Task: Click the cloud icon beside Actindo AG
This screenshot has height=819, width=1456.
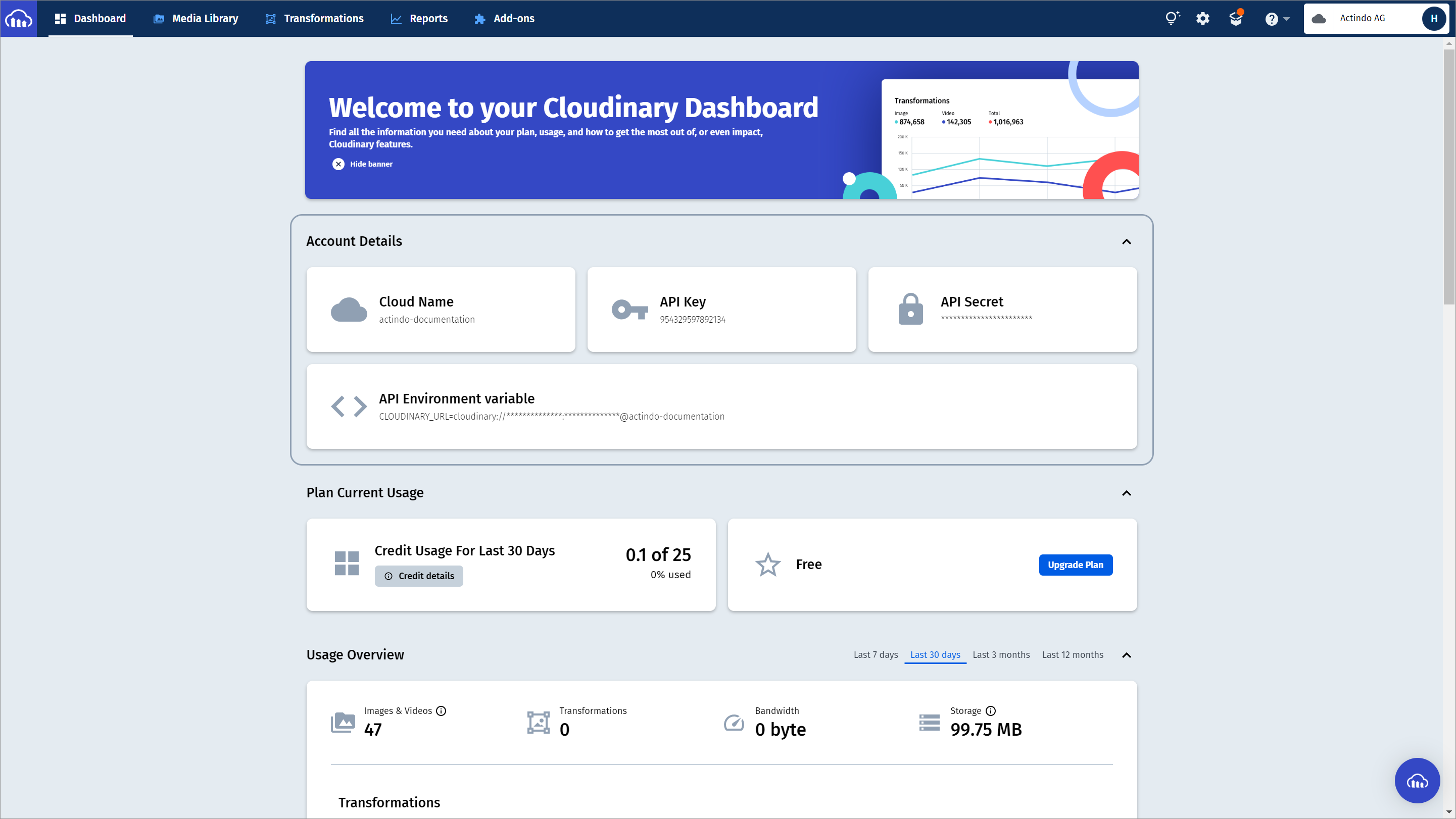Action: pyautogui.click(x=1319, y=19)
